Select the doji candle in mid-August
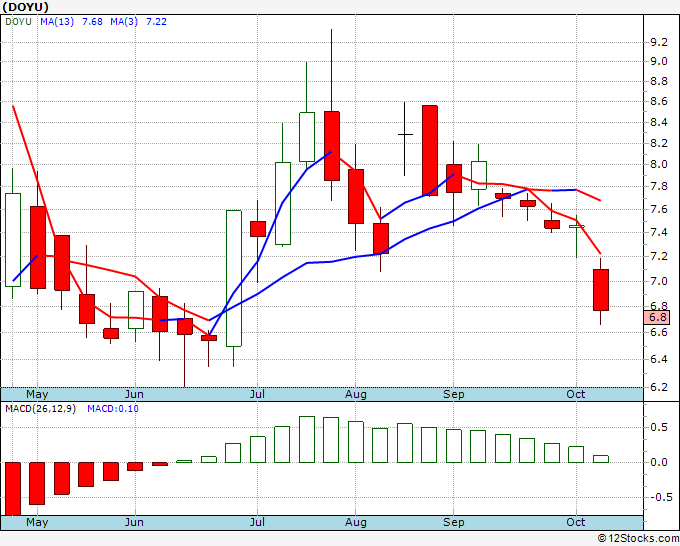Screen dimensions: 680x546 tap(405, 134)
